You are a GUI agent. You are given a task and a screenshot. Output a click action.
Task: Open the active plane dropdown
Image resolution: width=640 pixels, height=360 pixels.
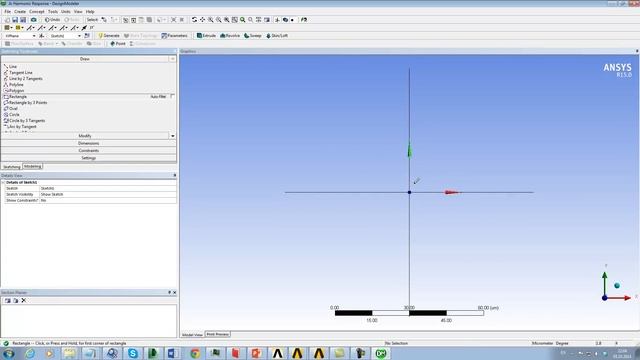pyautogui.click(x=34, y=36)
